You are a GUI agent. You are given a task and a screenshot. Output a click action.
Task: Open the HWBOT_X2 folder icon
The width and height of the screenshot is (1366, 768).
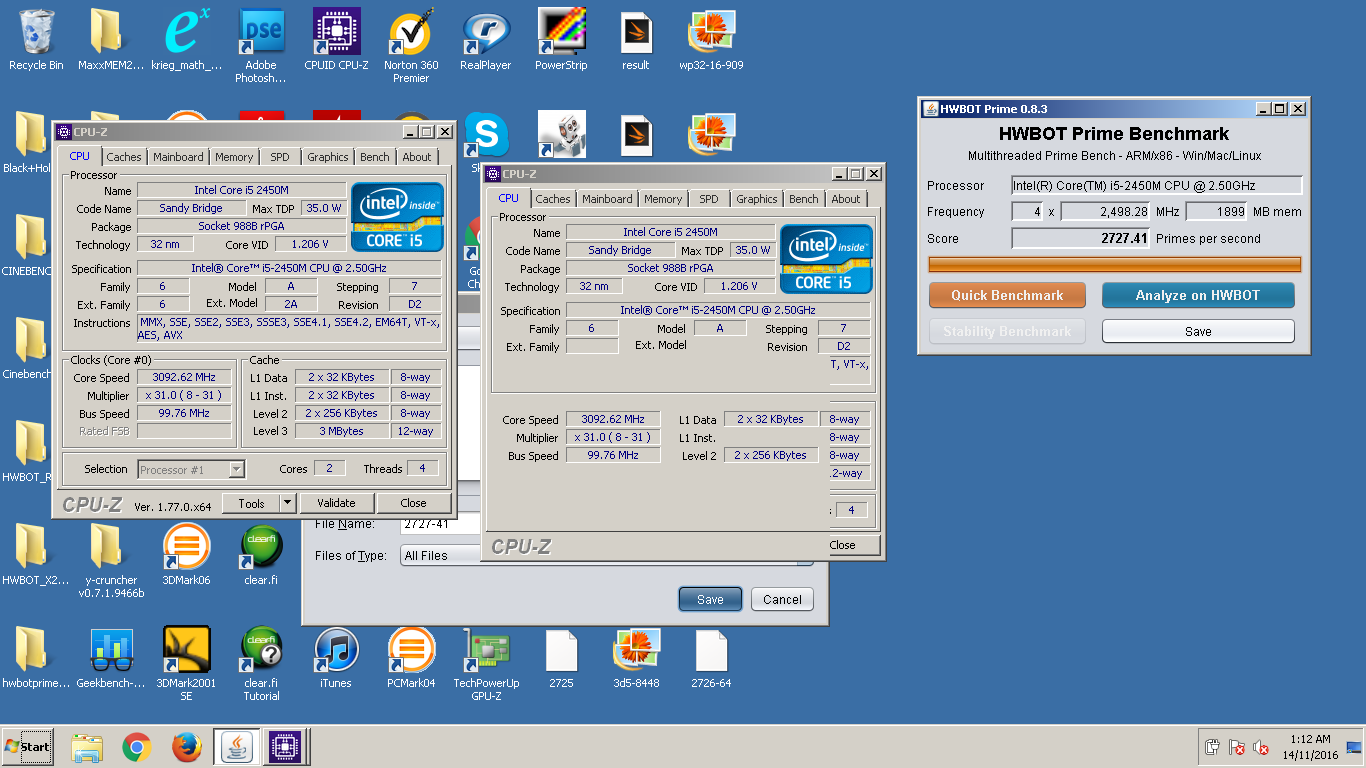[x=36, y=554]
